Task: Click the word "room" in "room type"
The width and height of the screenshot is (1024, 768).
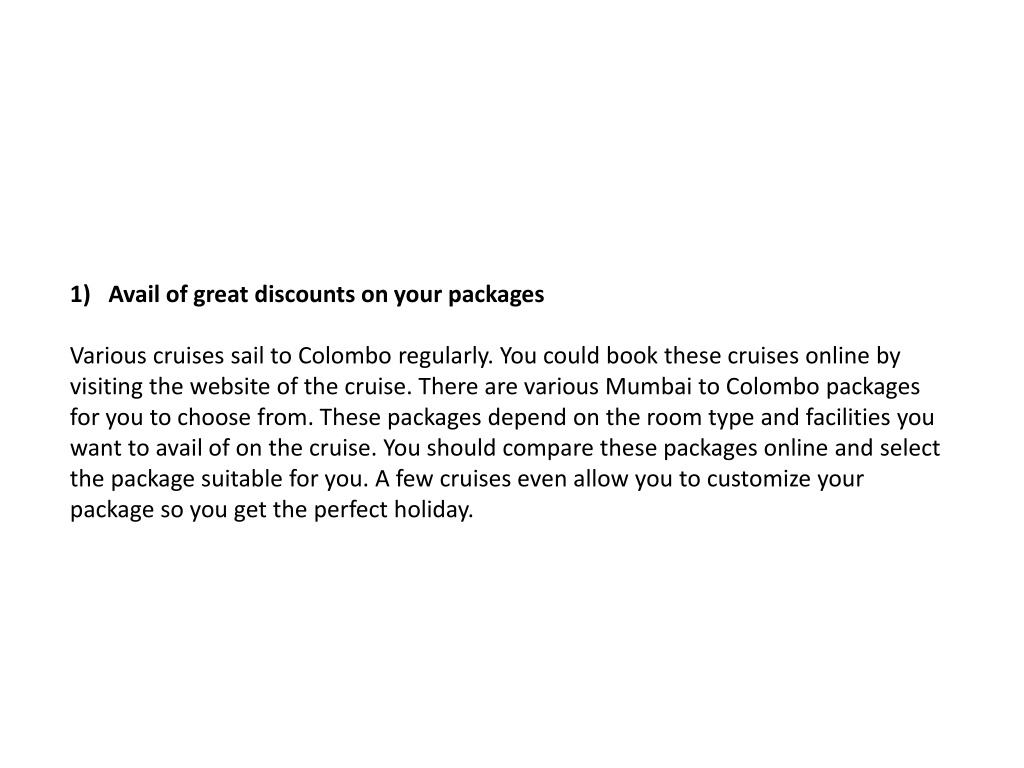Action: coord(673,417)
